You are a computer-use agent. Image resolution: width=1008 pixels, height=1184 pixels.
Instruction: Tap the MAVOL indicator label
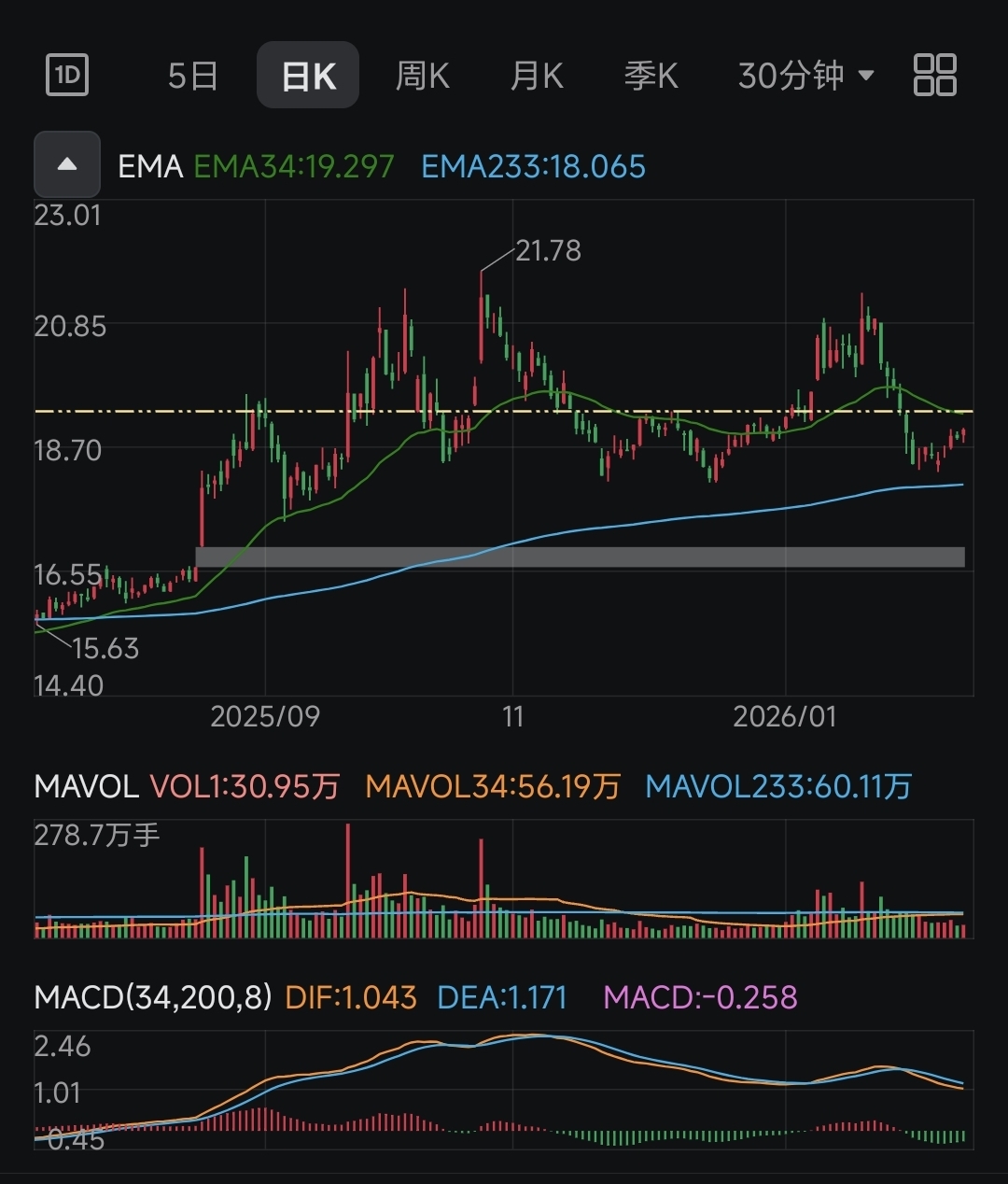click(x=86, y=786)
